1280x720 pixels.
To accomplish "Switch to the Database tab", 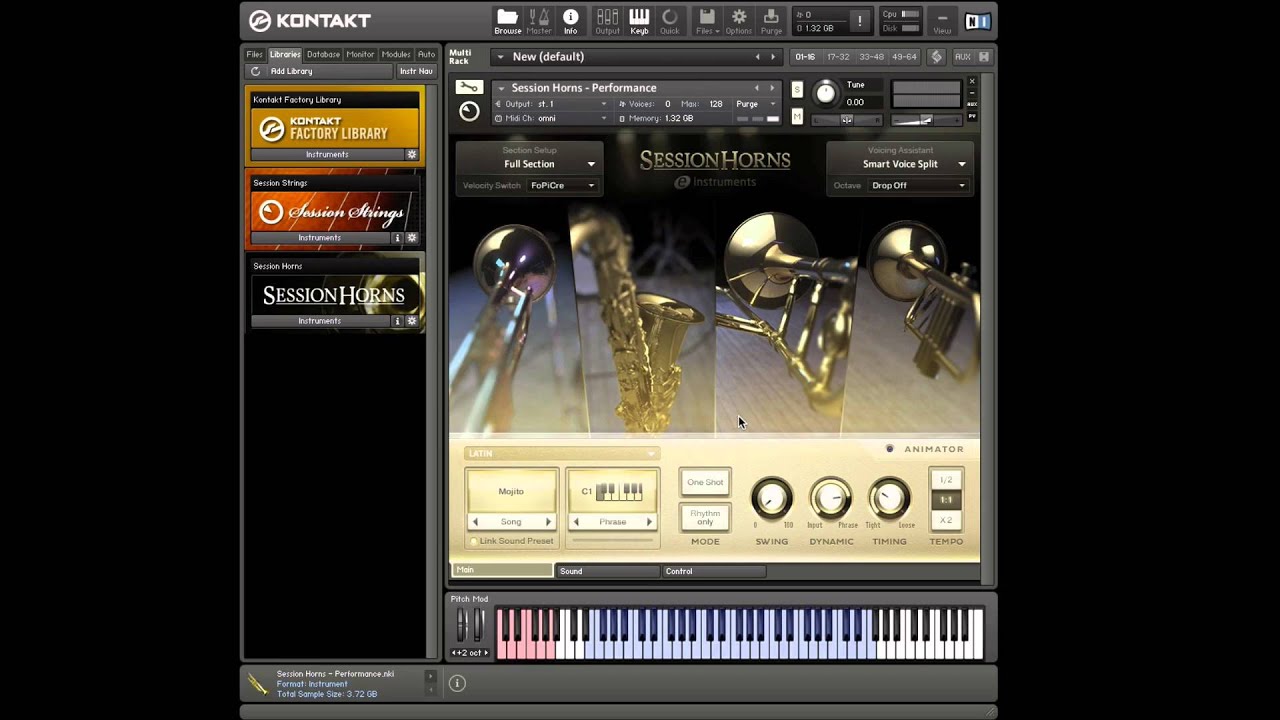I will pos(323,54).
